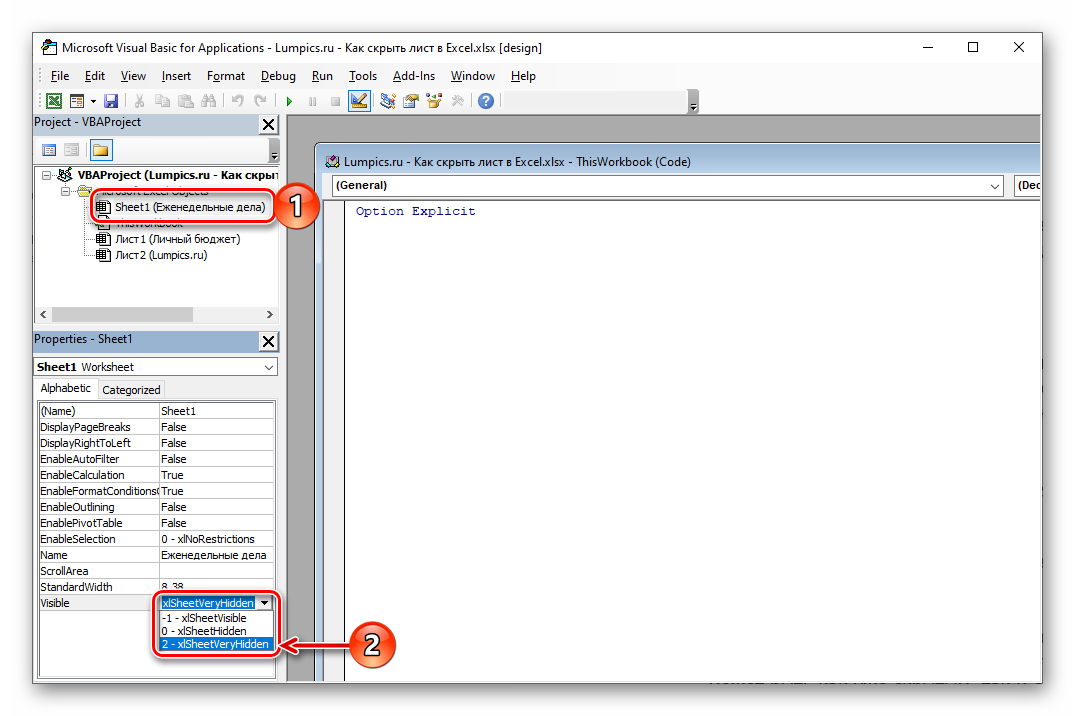Click the View Microsoft Excel icon
The image size is (1075, 716).
(53, 101)
